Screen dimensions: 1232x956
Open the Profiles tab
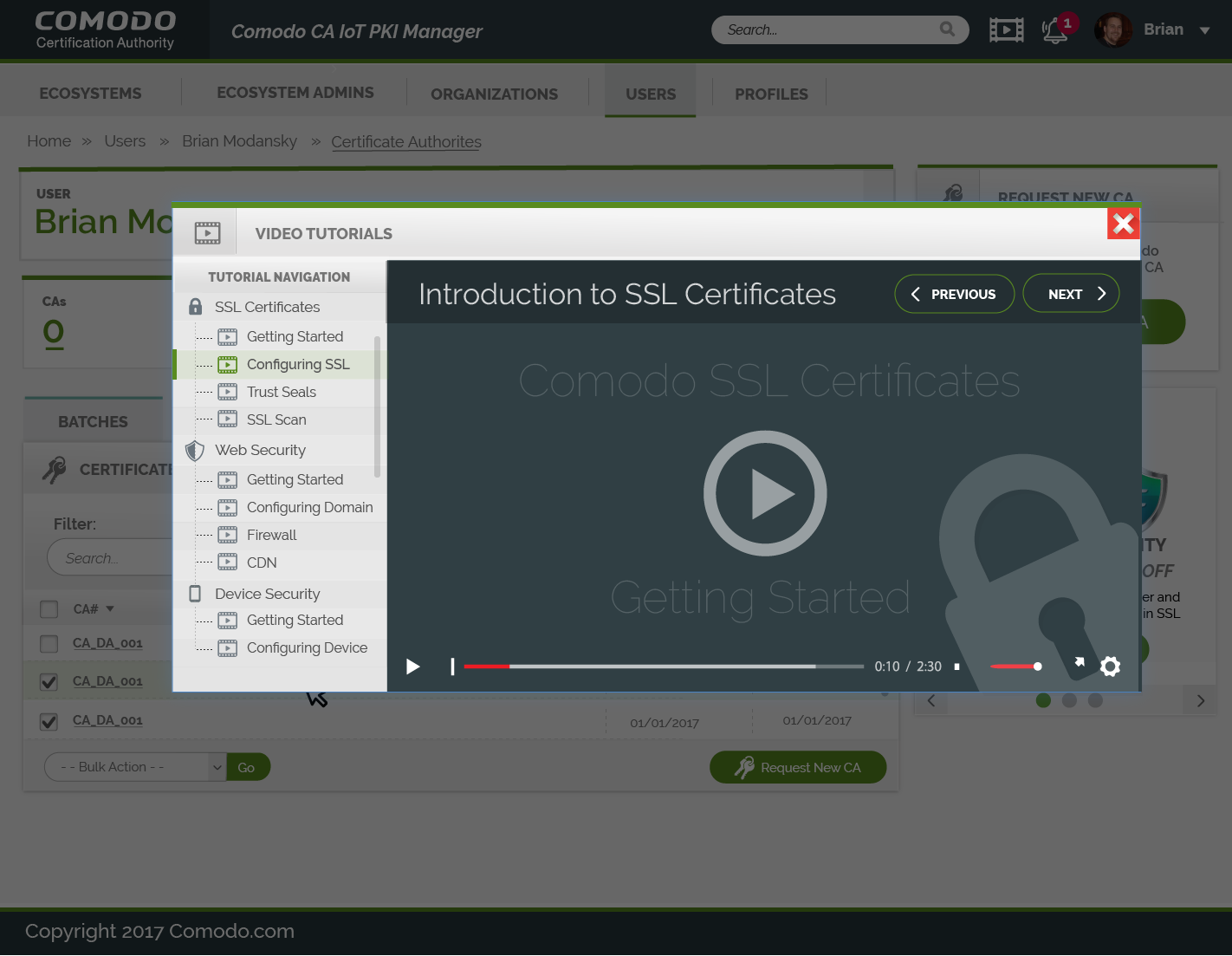771,94
